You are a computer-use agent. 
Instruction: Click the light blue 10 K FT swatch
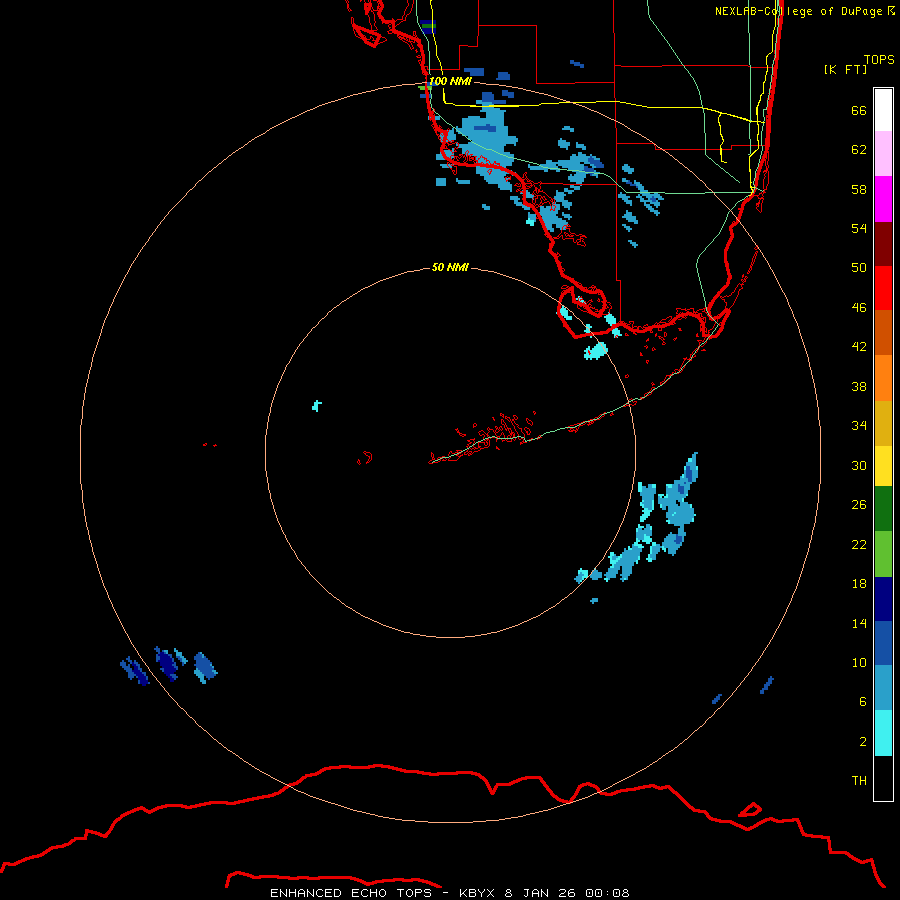click(x=883, y=688)
